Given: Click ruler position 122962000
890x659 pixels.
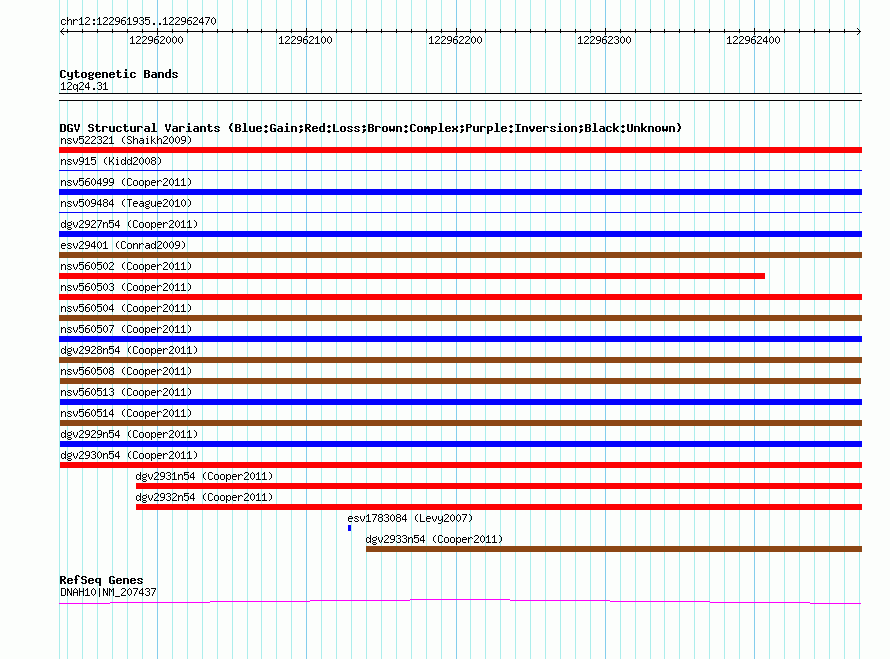Looking at the screenshot, I should (x=157, y=40).
